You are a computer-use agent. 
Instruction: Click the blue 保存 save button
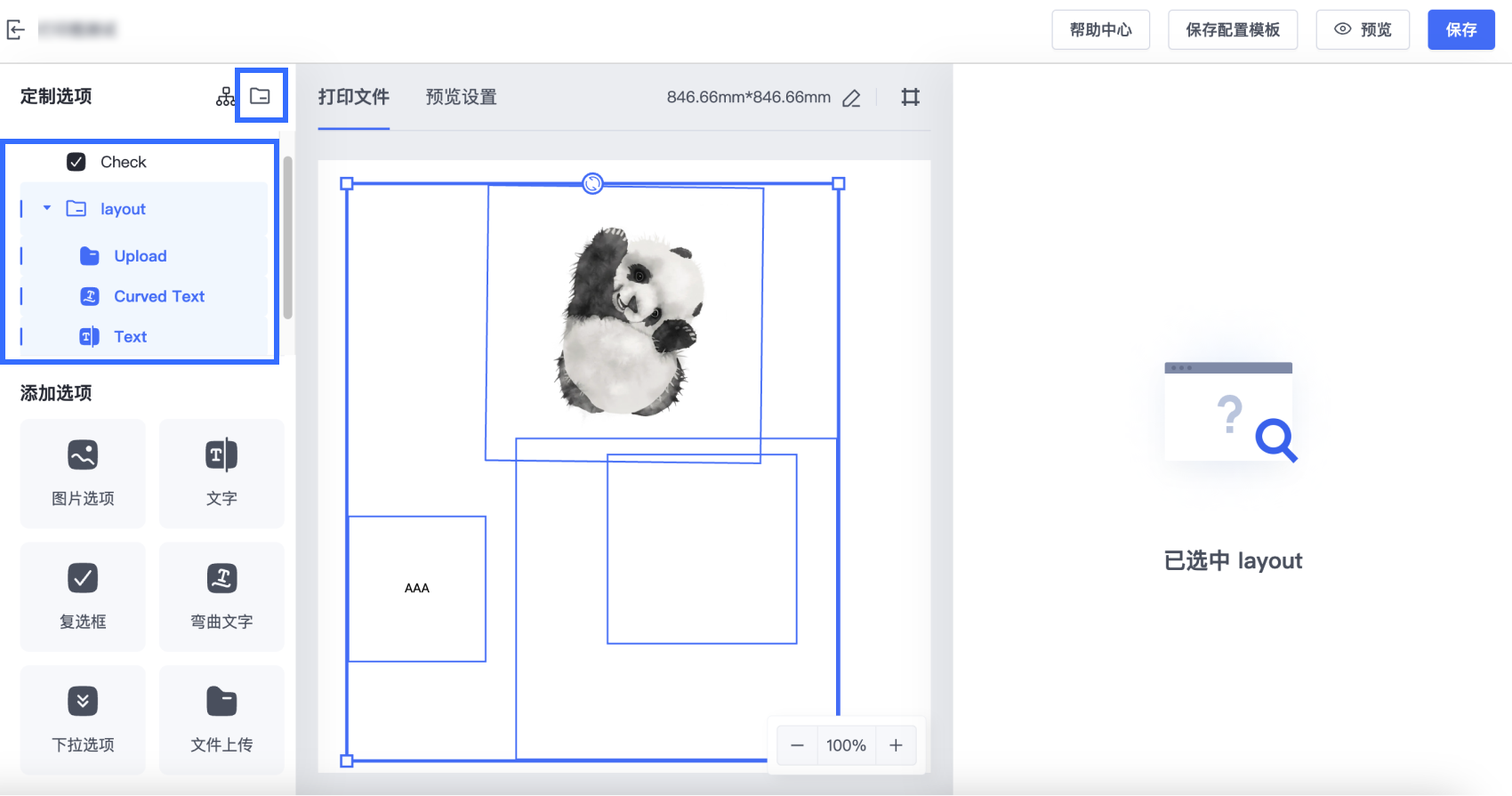click(x=1461, y=29)
